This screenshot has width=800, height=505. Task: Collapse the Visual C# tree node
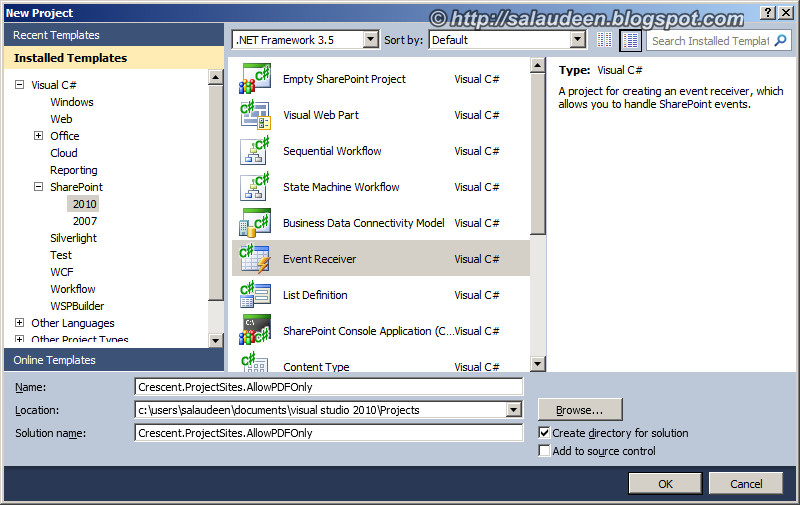19,85
